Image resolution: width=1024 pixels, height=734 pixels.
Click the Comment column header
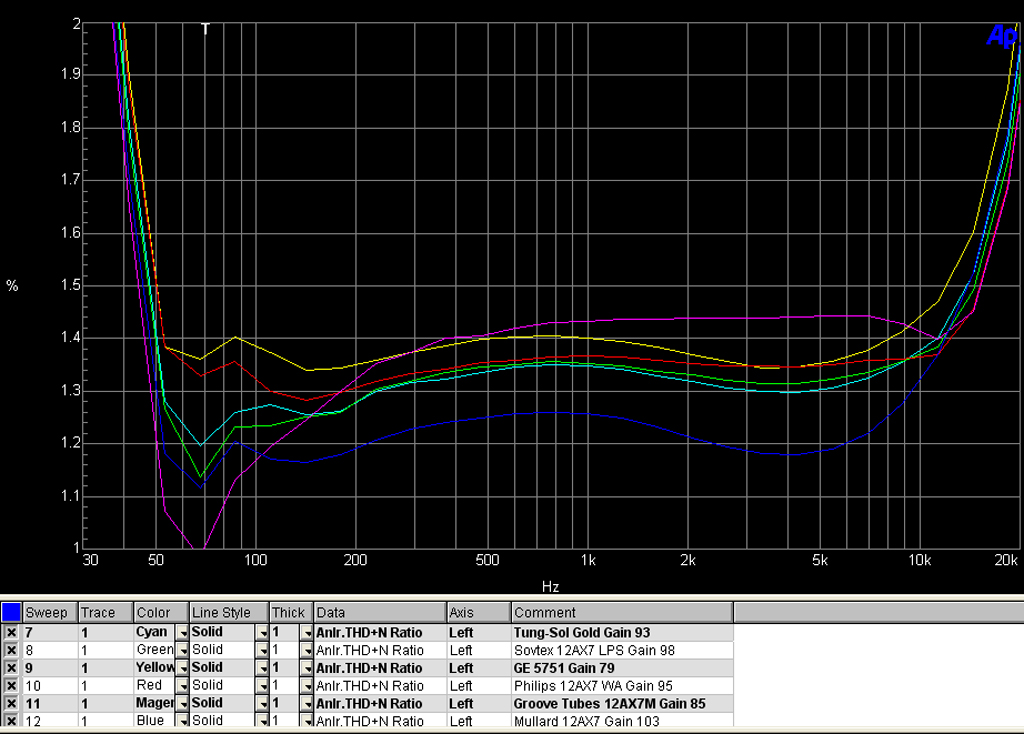pyautogui.click(x=622, y=613)
